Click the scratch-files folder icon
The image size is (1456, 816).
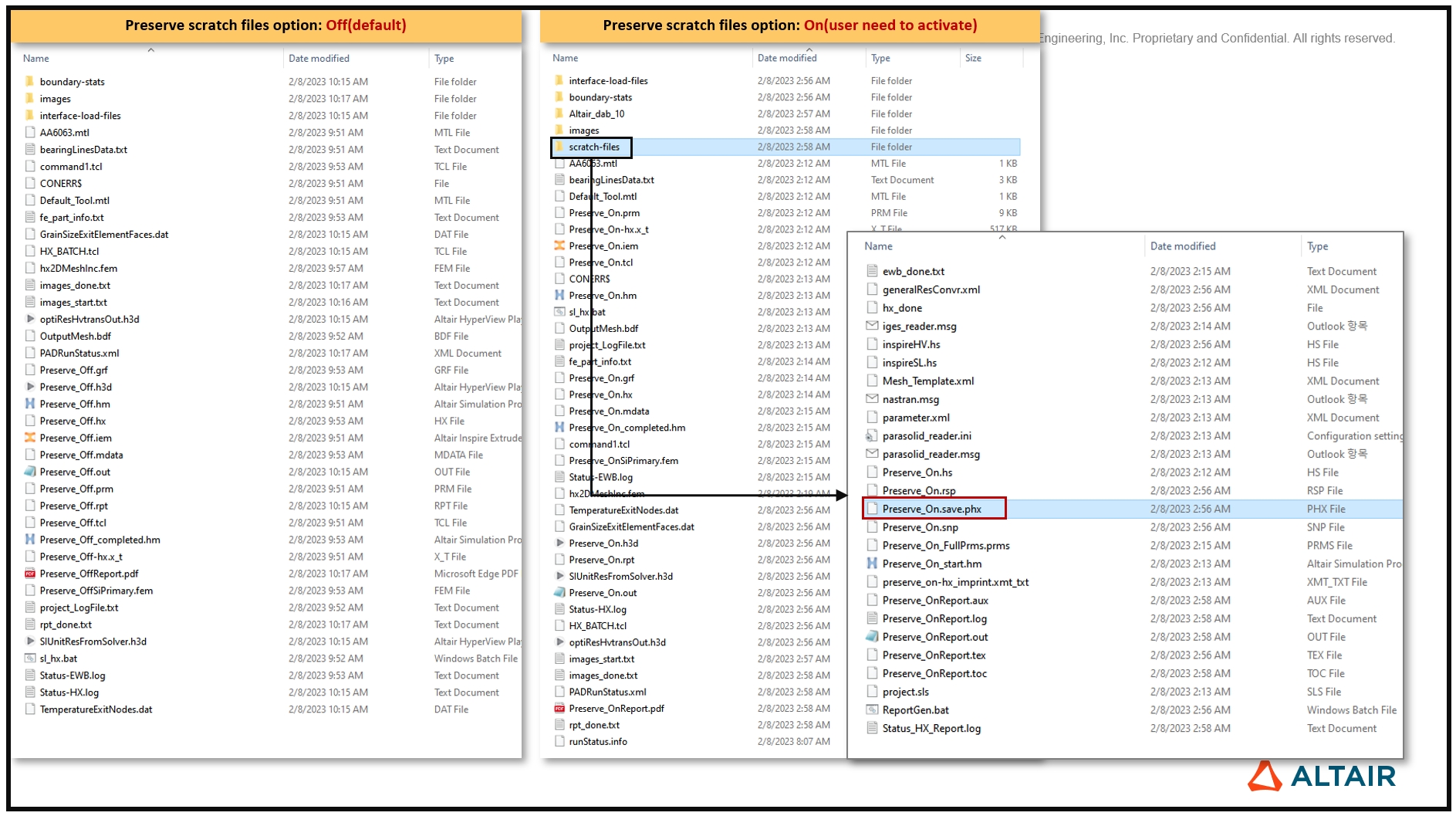(x=559, y=147)
